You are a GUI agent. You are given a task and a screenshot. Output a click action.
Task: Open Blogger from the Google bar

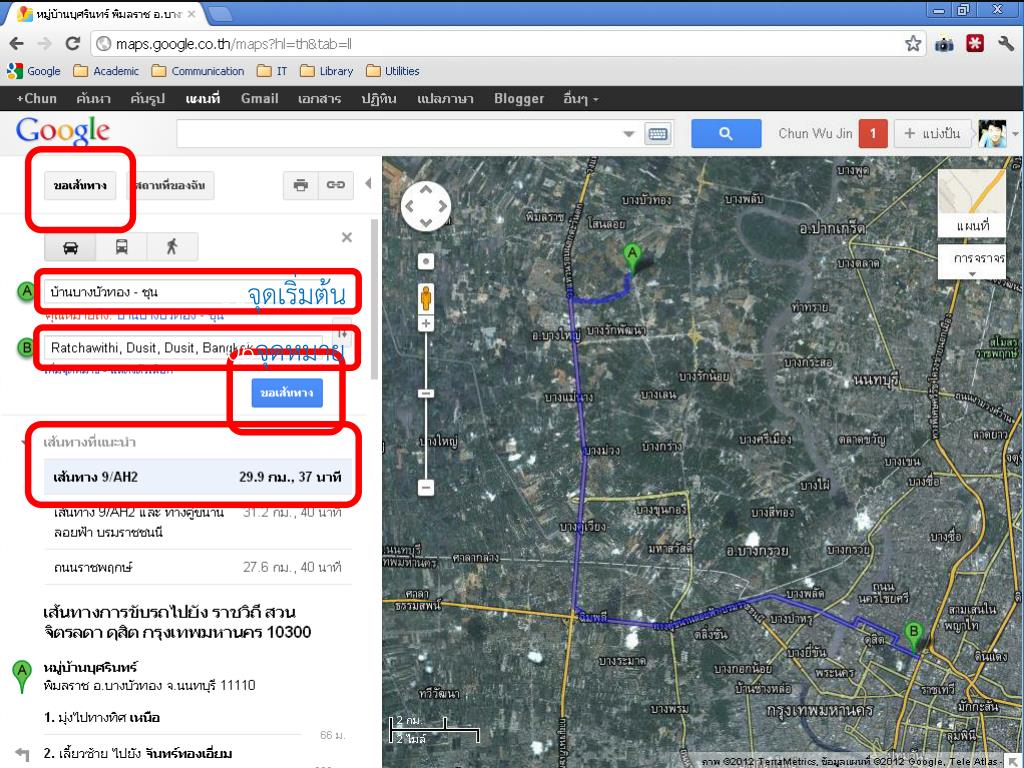[x=519, y=99]
